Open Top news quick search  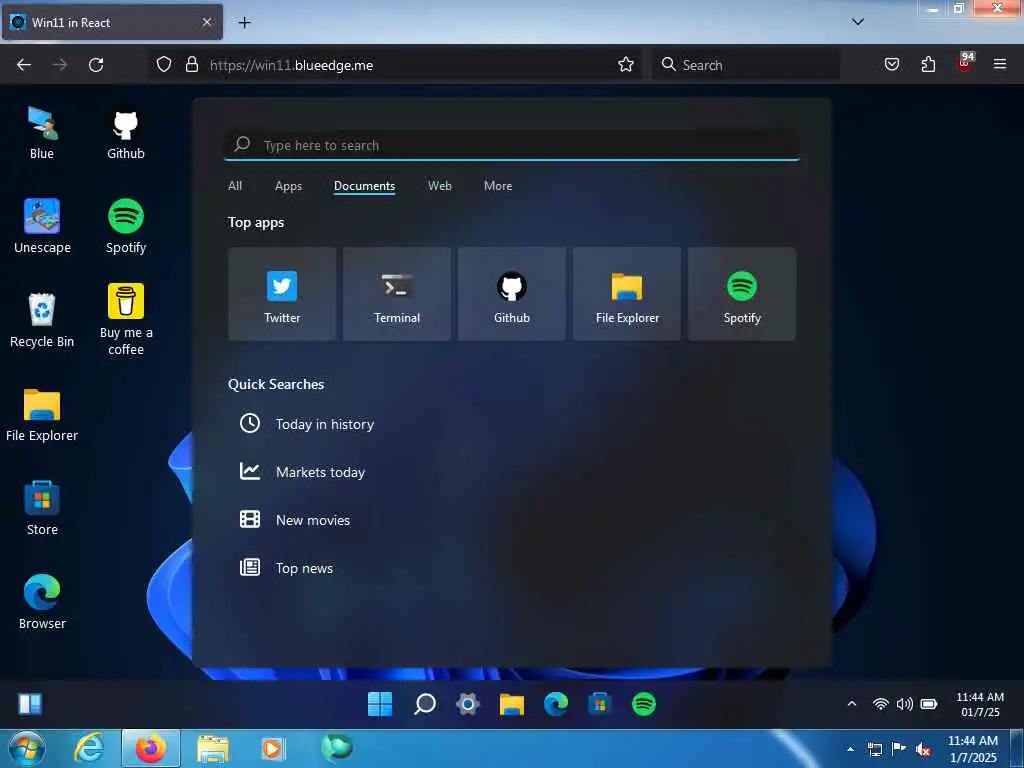click(x=287, y=568)
